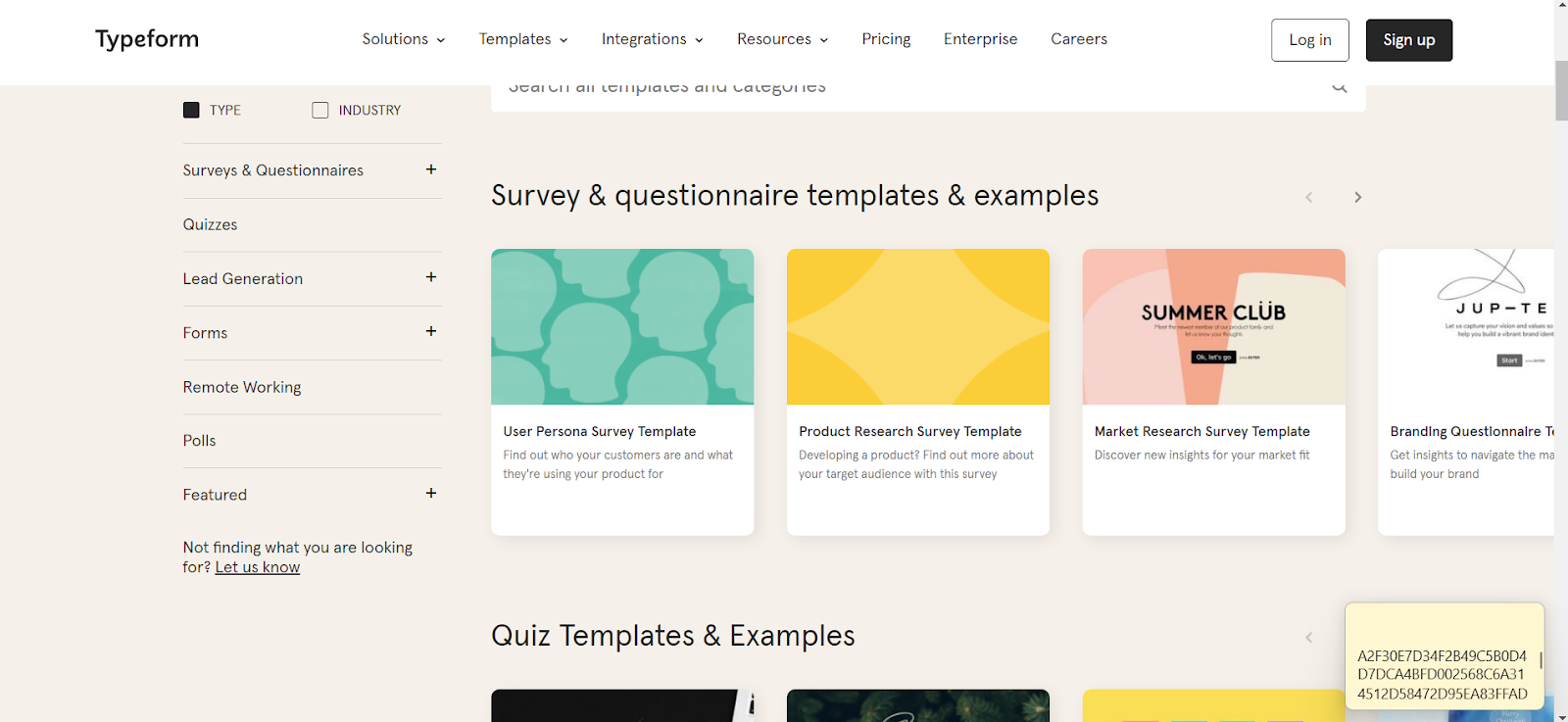The height and width of the screenshot is (722, 1568).
Task: Show previous survey templates with left arrow
Action: pyautogui.click(x=1308, y=197)
